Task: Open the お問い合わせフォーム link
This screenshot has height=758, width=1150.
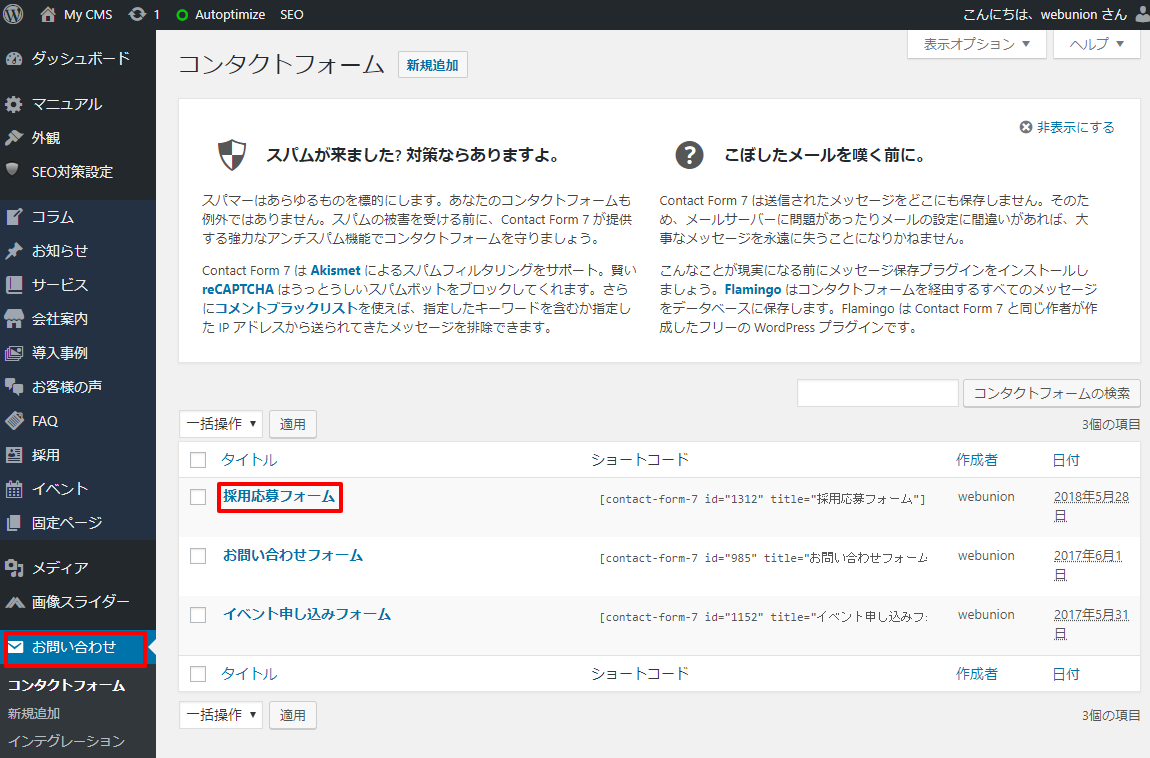Action: (293, 555)
